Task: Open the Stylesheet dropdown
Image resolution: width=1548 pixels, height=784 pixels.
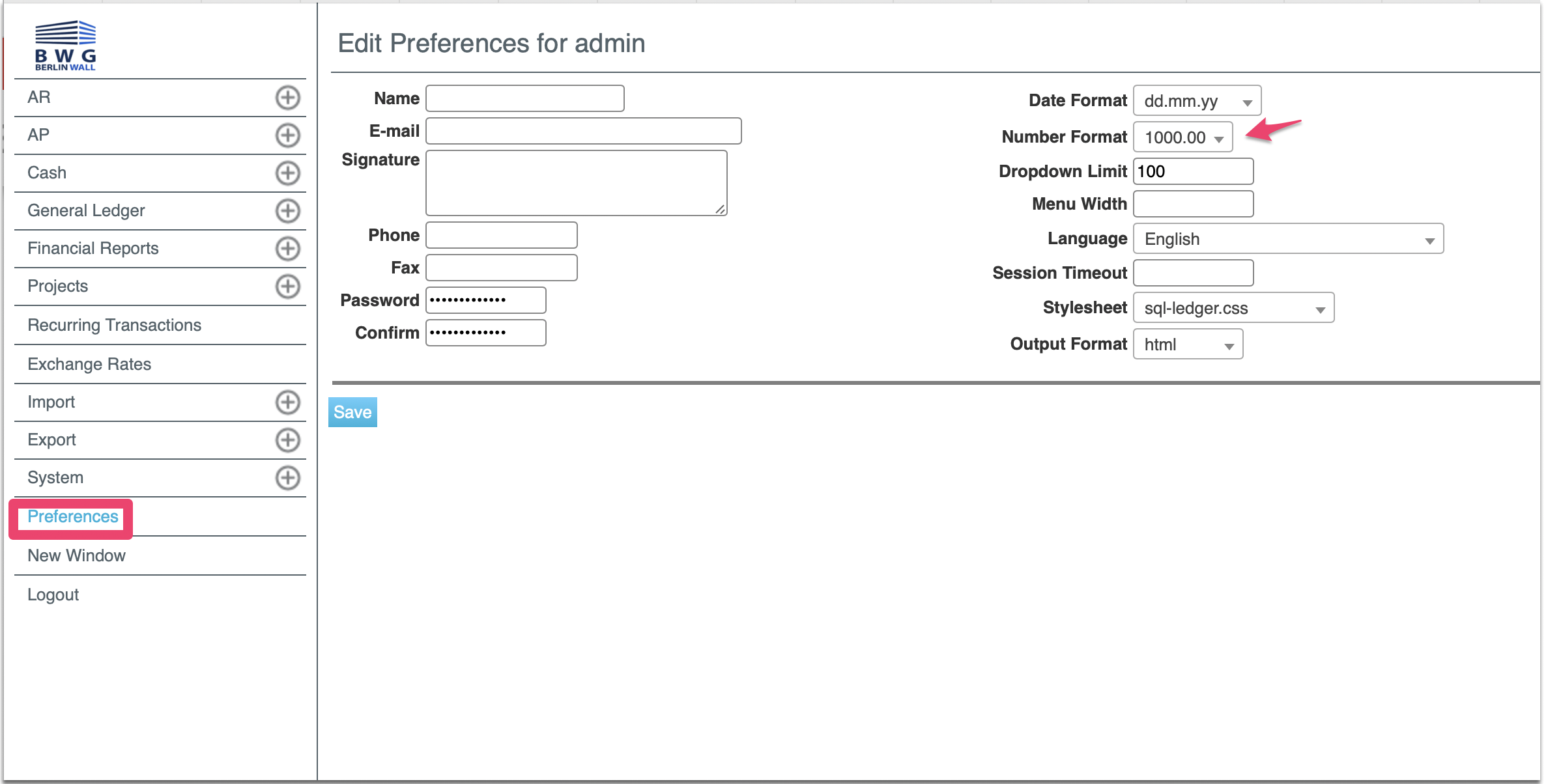Action: [x=1233, y=308]
